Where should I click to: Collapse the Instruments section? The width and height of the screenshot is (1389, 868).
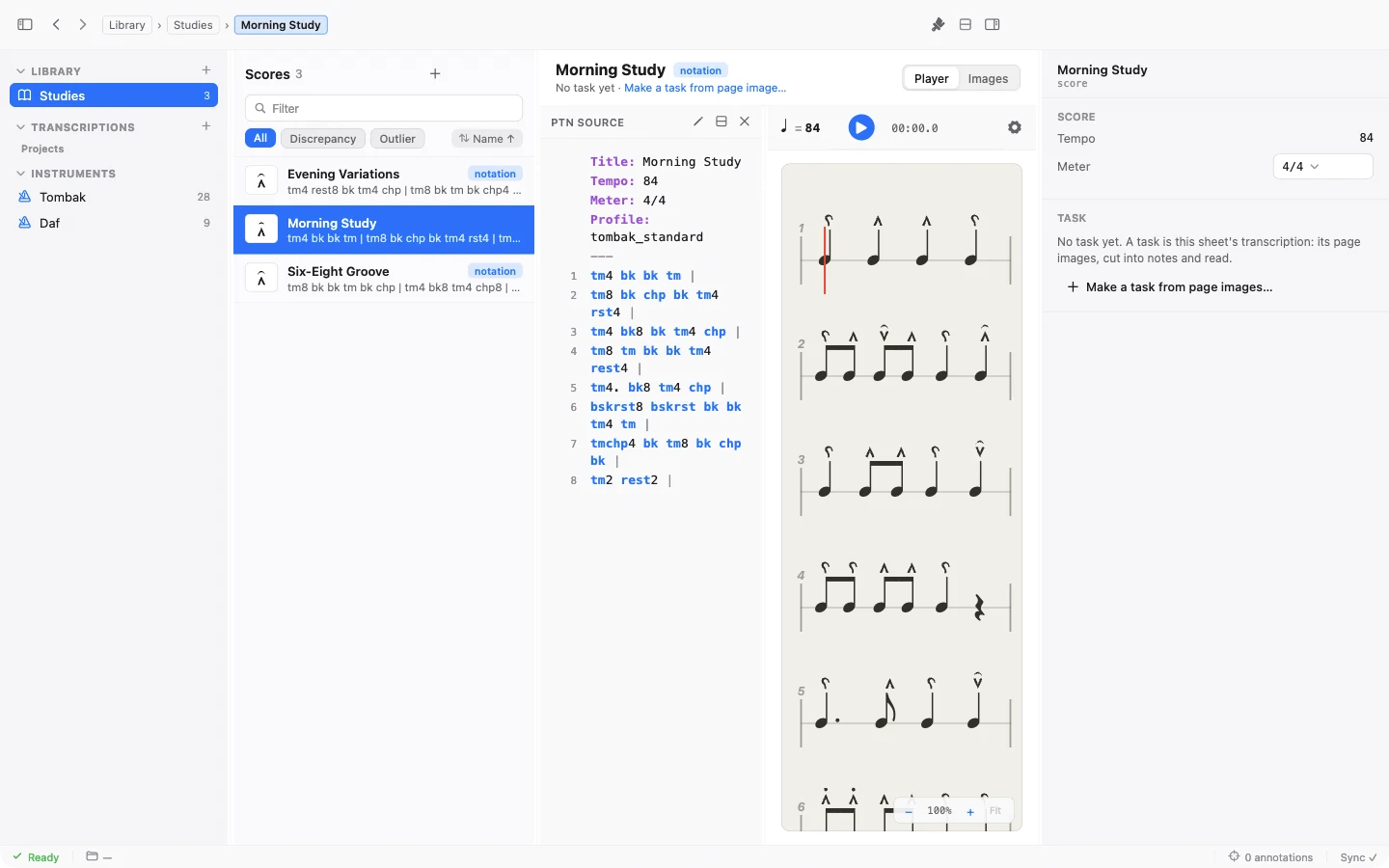point(20,174)
